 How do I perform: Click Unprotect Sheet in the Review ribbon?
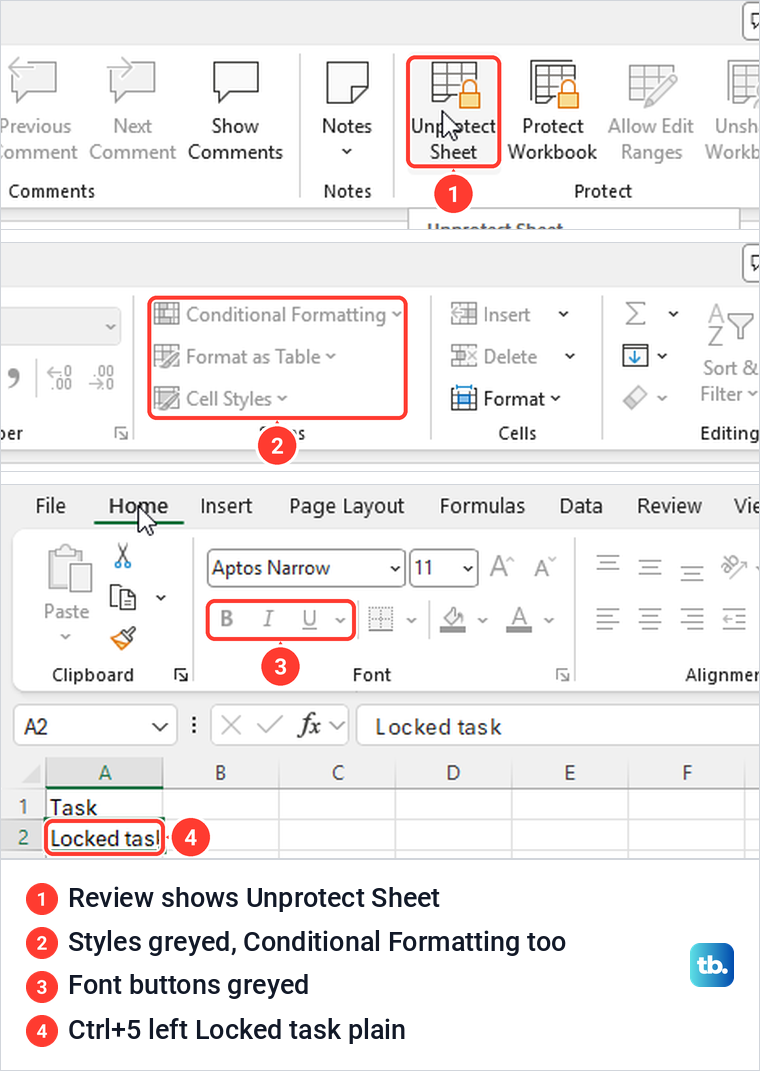[x=453, y=112]
